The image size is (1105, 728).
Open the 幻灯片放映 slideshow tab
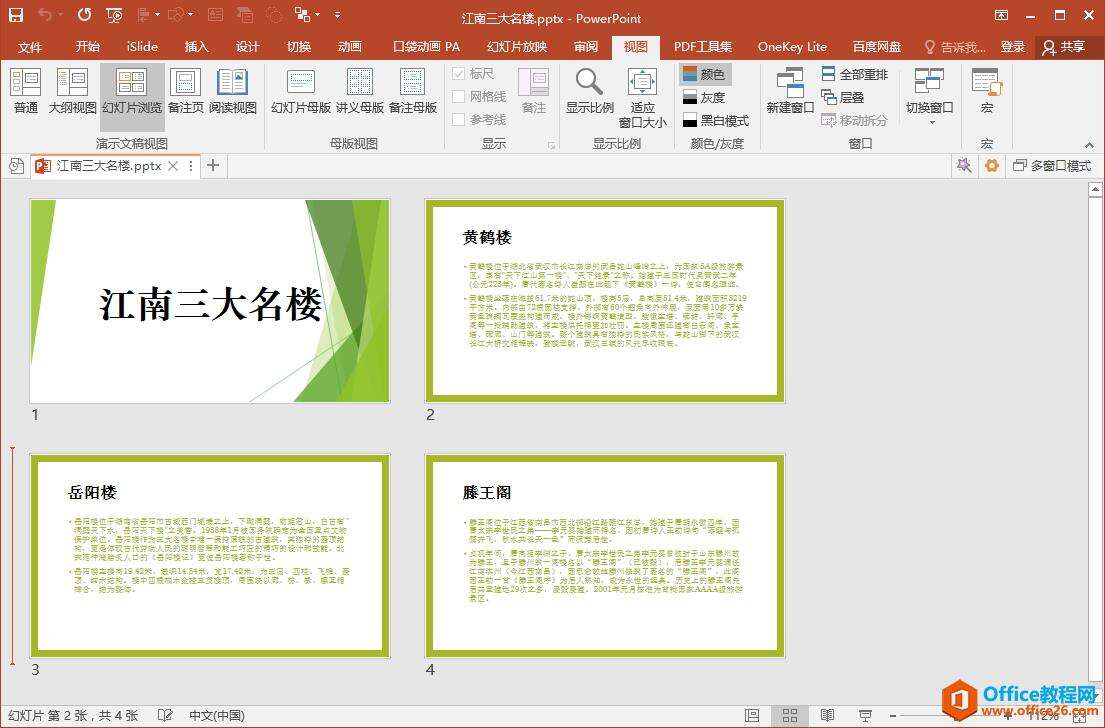[x=518, y=46]
